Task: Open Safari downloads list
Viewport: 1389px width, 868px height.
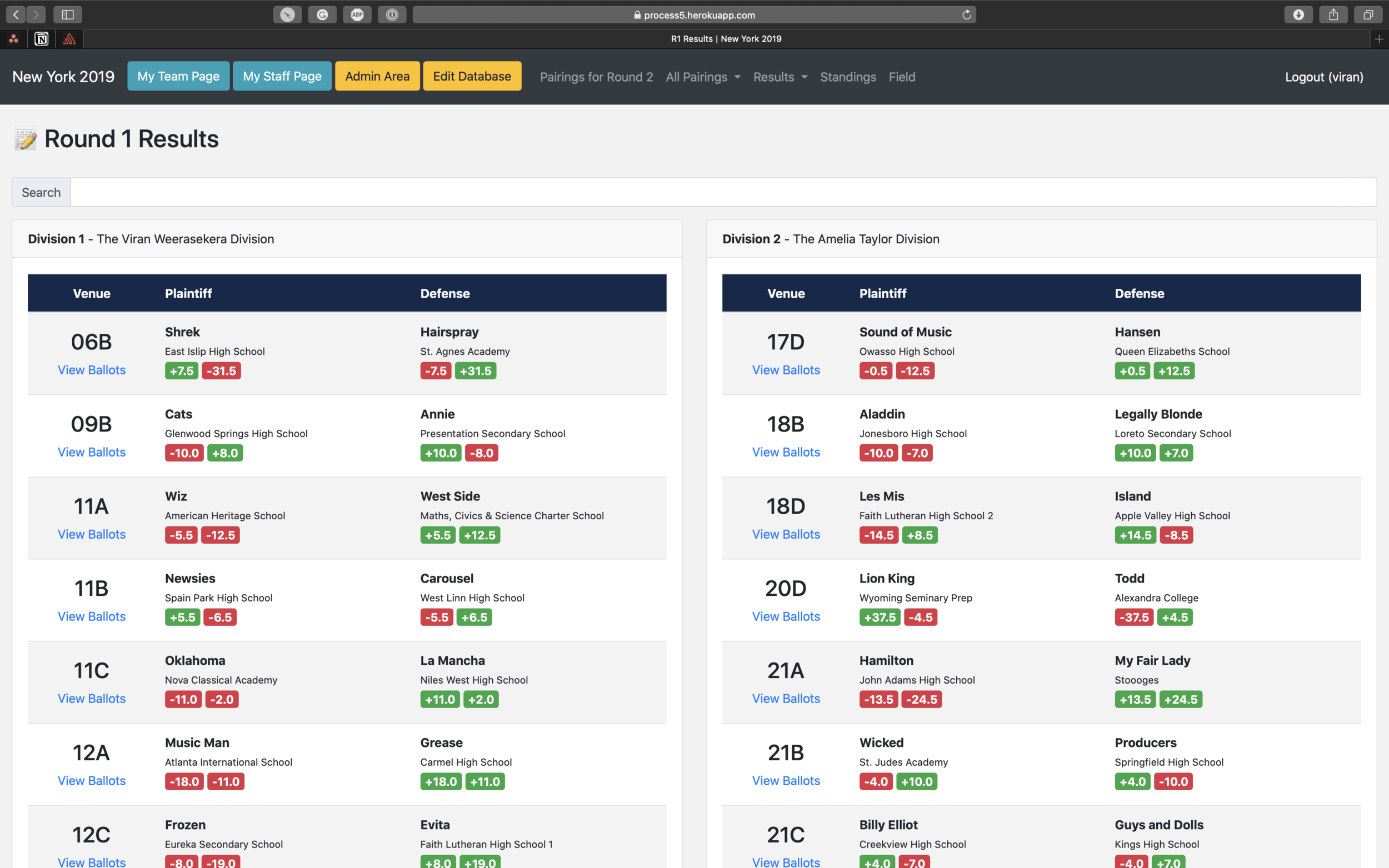Action: [1298, 14]
